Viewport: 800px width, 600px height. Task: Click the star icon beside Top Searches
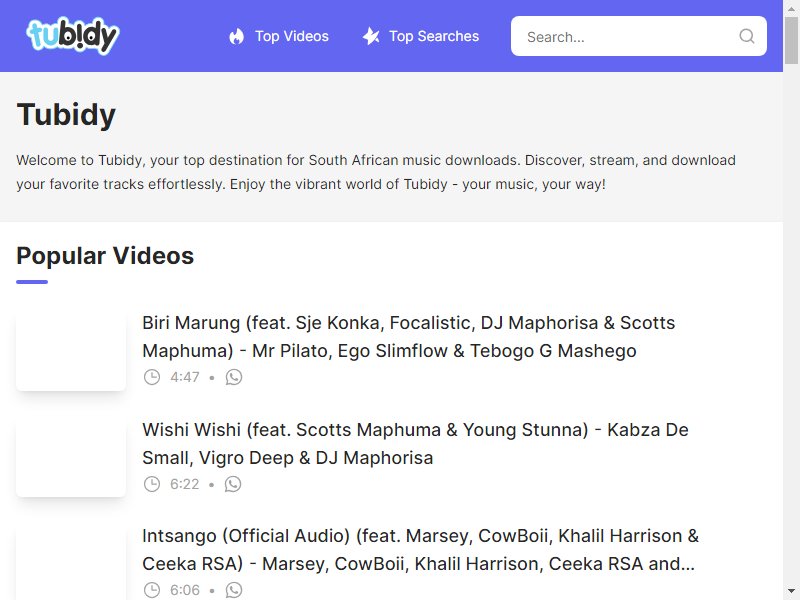click(x=371, y=36)
